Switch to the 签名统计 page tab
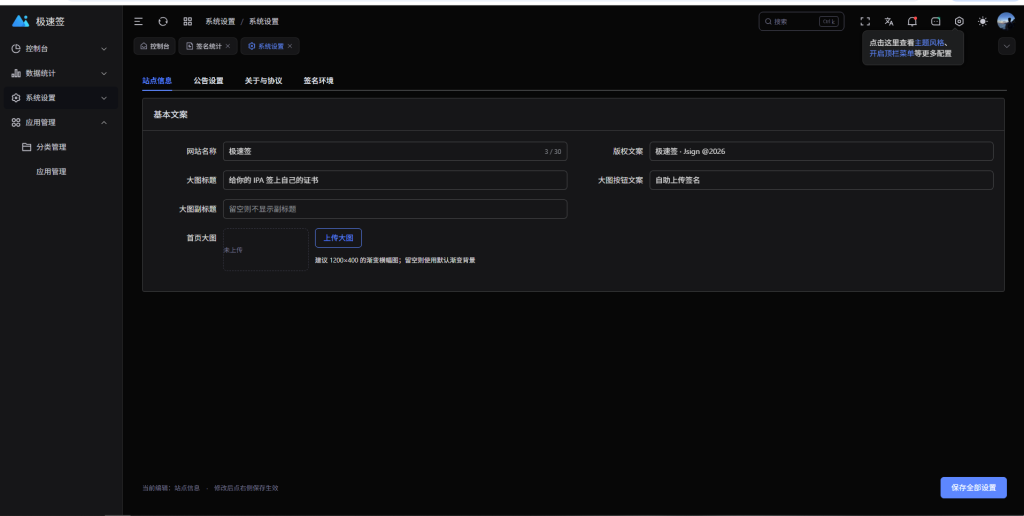The height and width of the screenshot is (516, 1024). pos(208,46)
